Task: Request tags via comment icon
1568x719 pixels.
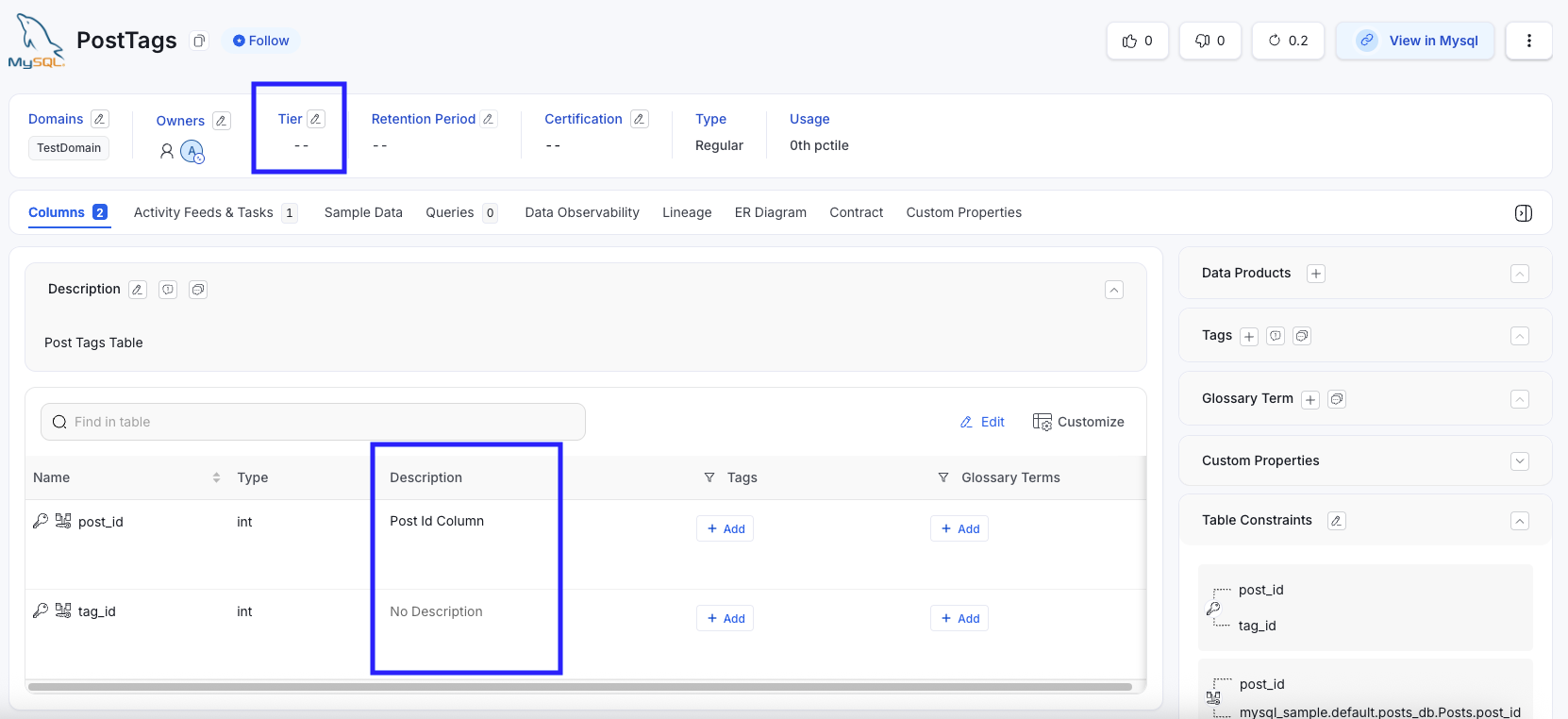Action: (1276, 336)
